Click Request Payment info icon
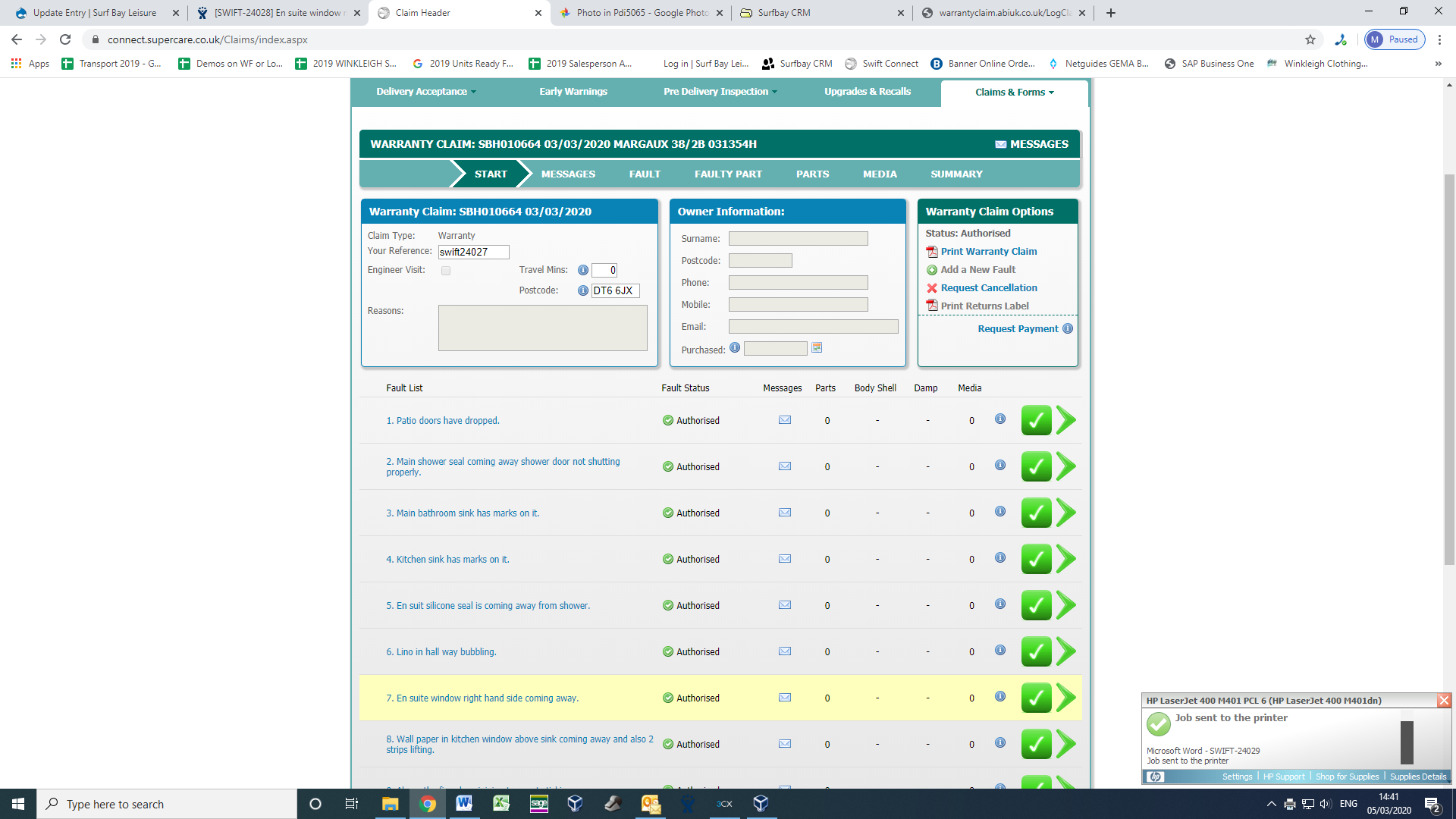The image size is (1456, 819). (1068, 328)
